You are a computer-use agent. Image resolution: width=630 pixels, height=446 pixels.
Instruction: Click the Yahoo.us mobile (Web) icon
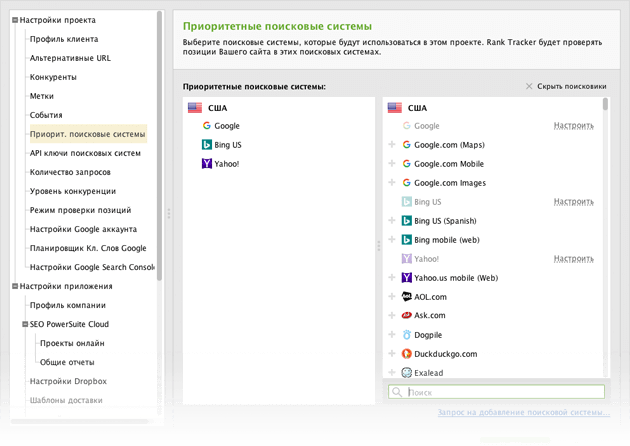coord(407,278)
